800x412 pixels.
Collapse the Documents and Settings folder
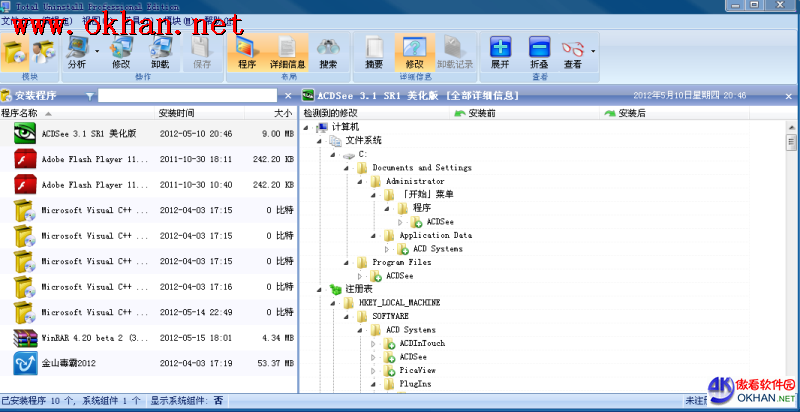(346, 168)
